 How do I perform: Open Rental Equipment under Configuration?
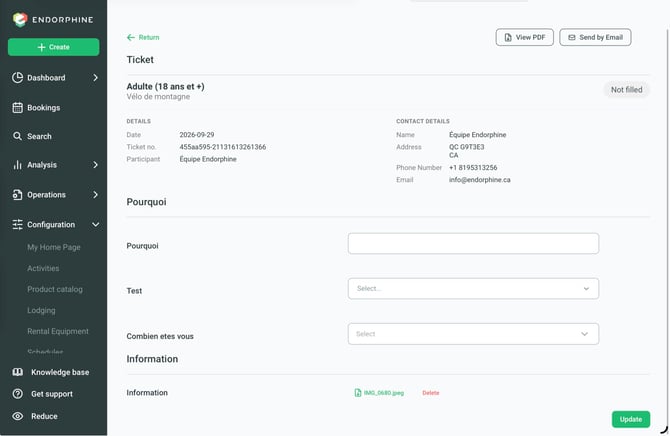pyautogui.click(x=58, y=331)
